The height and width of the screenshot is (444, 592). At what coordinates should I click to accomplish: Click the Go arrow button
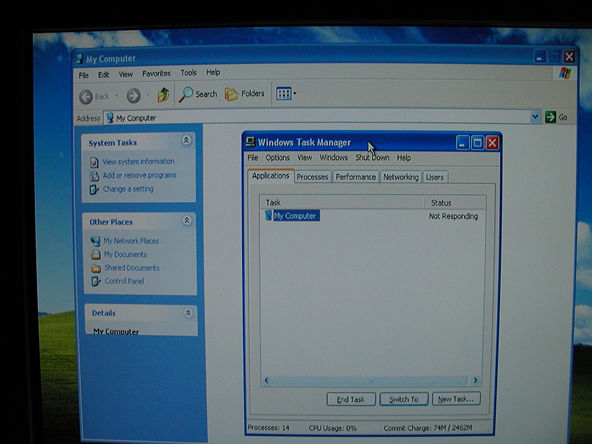coord(556,117)
